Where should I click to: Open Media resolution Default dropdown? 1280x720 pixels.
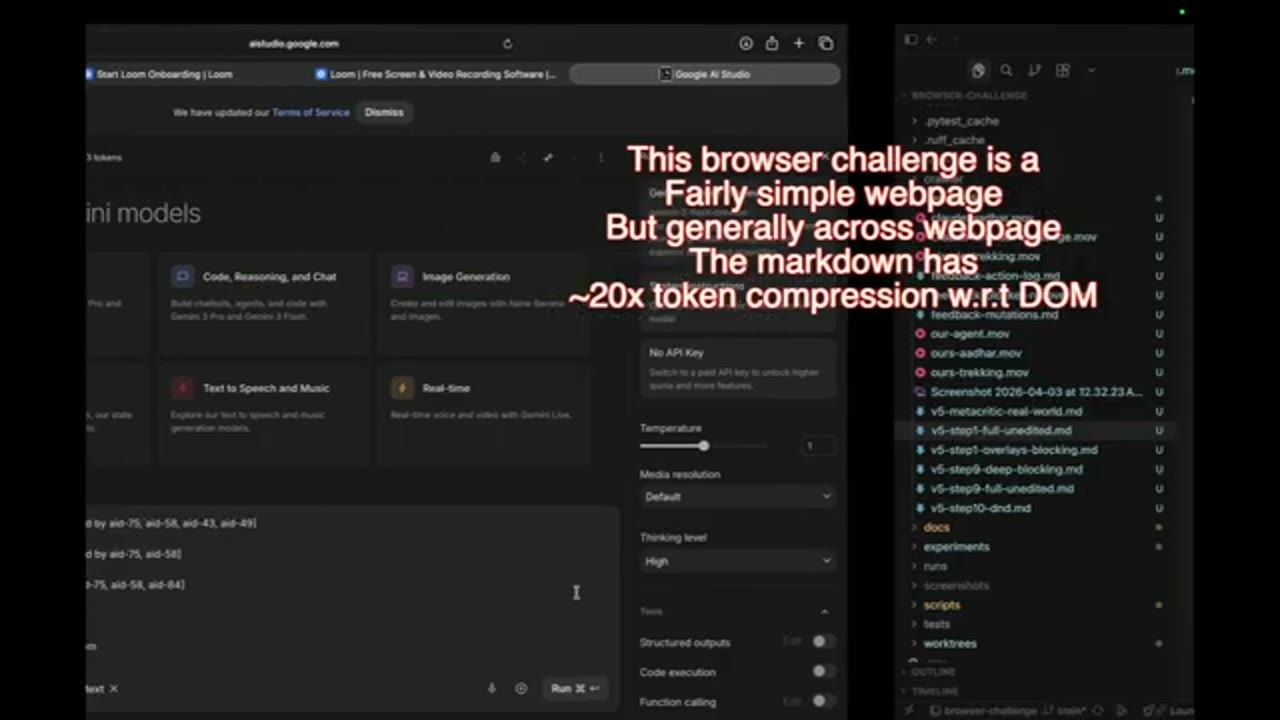pos(737,496)
